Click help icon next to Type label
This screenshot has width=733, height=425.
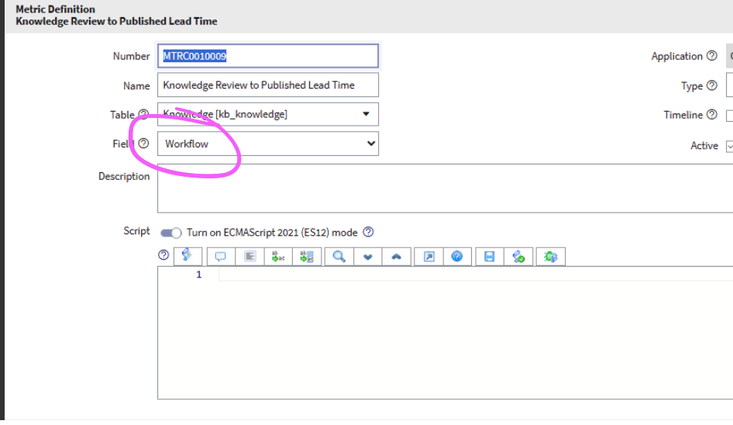click(711, 85)
